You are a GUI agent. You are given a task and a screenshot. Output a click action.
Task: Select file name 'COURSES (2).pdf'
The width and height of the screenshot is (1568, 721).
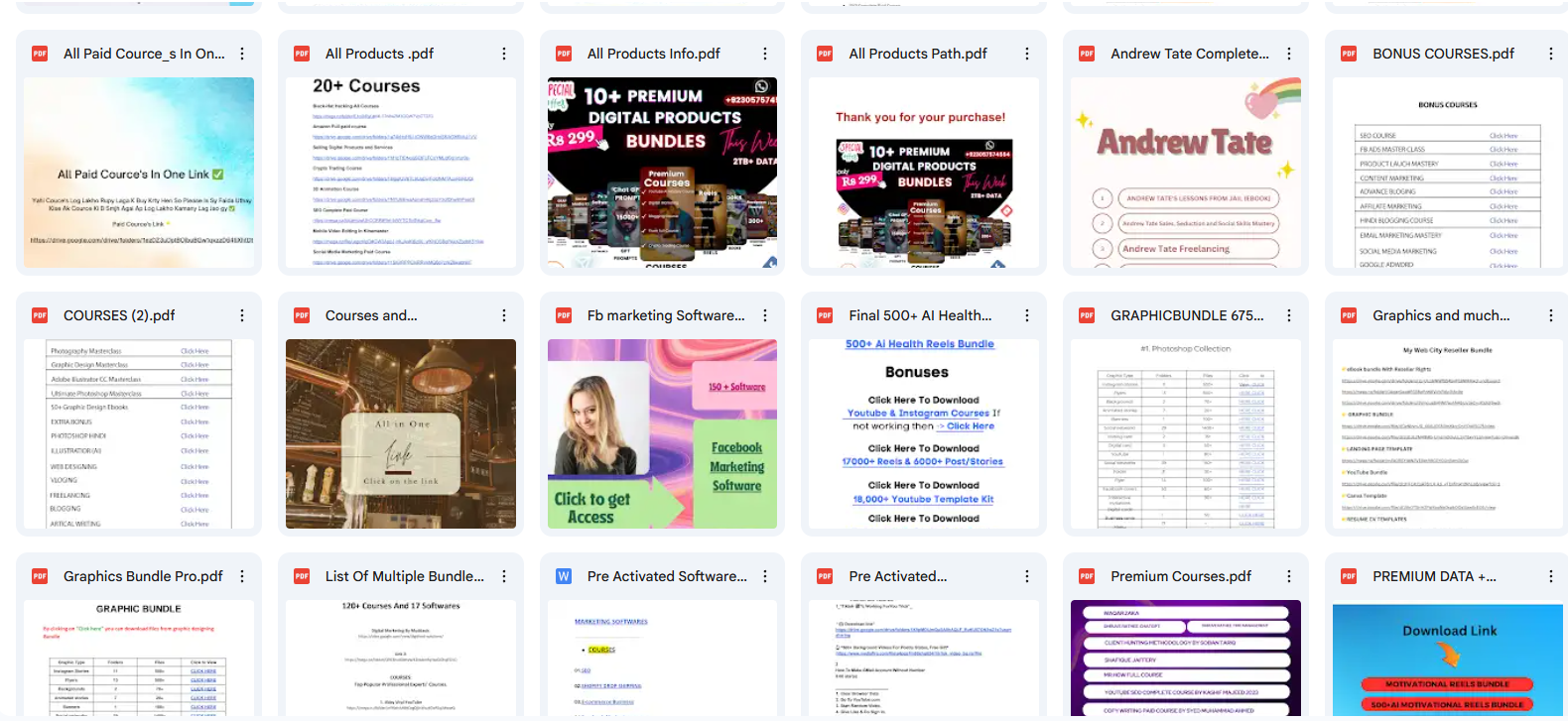point(119,315)
